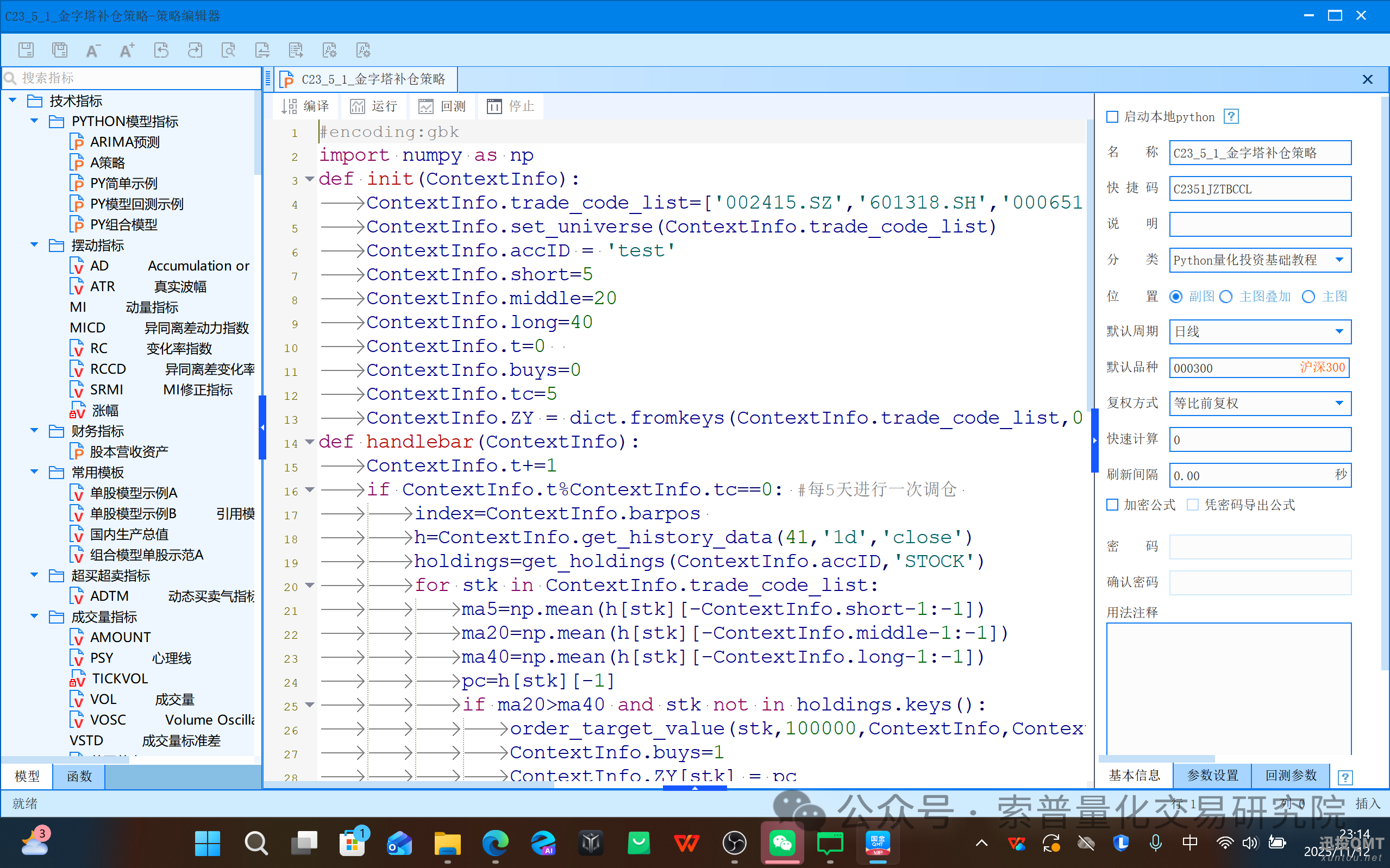Switch to the 参数设置 tab
This screenshot has height=868, width=1390.
(1212, 776)
